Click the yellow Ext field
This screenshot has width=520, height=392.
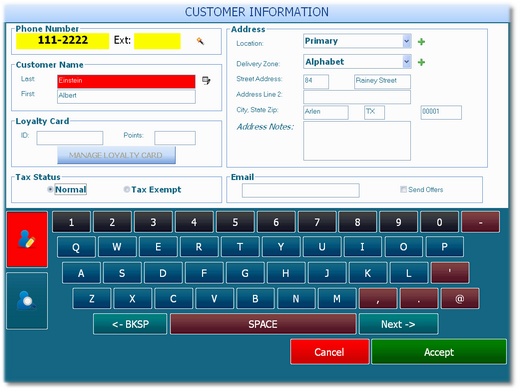pyautogui.click(x=157, y=41)
